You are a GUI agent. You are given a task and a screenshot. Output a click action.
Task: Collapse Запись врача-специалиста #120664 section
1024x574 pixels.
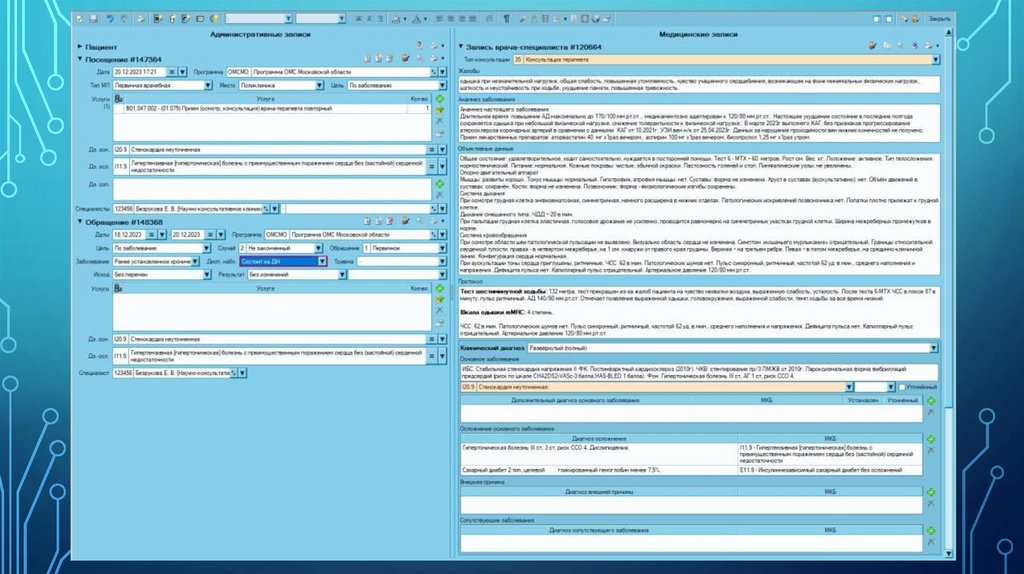[x=461, y=47]
